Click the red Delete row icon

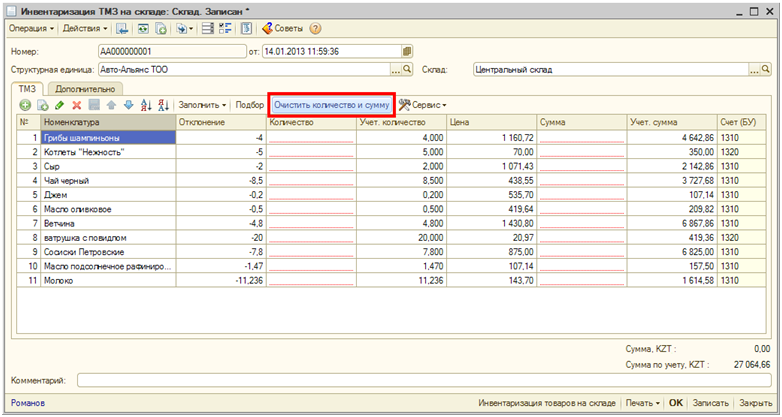click(x=76, y=105)
